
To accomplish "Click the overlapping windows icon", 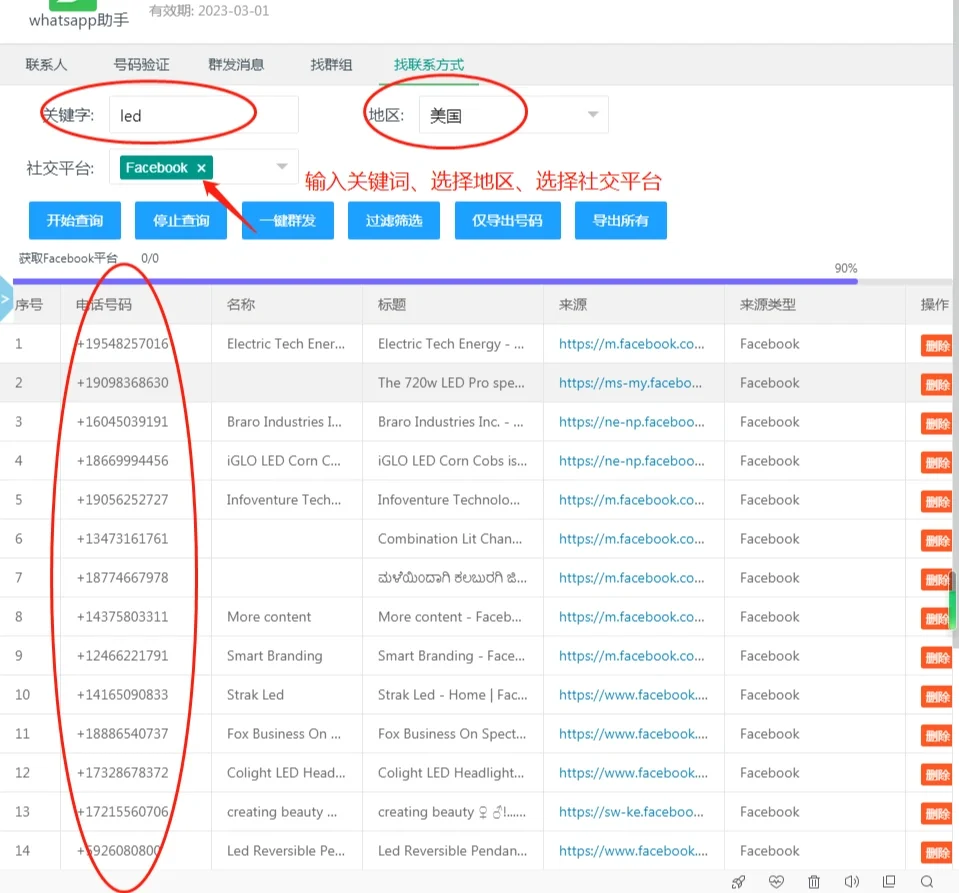I will coord(889,881).
